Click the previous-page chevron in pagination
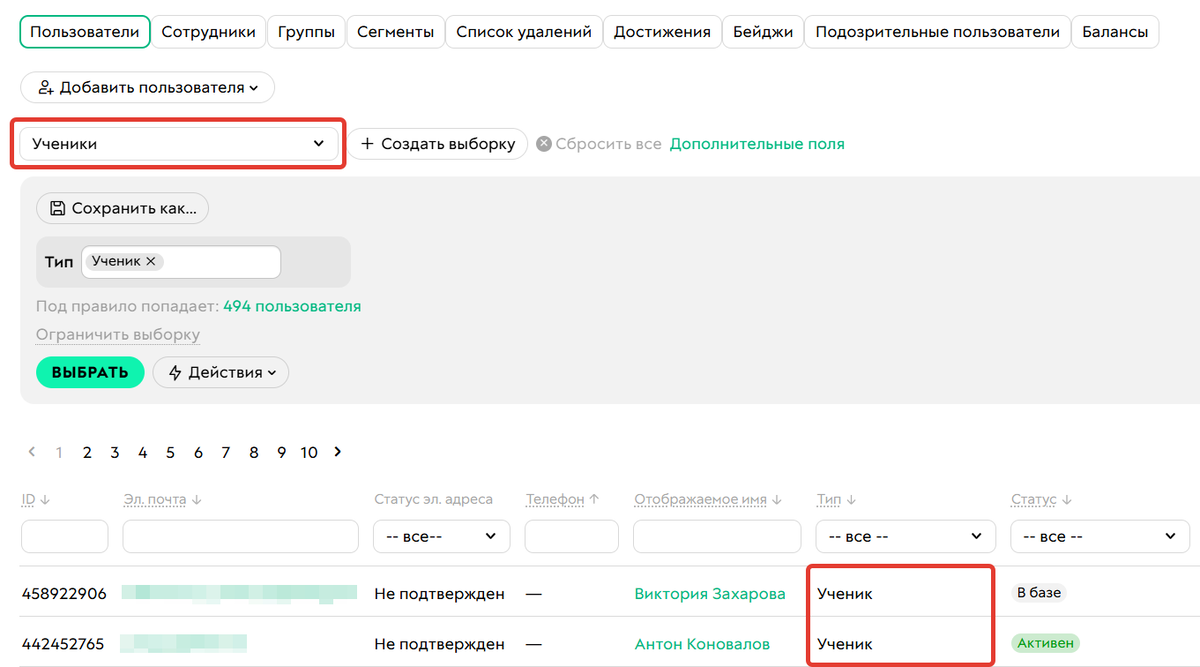This screenshot has height=667, width=1200. 31,451
